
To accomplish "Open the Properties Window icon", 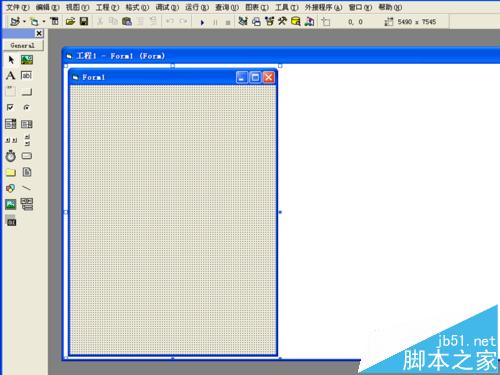I will coord(256,22).
